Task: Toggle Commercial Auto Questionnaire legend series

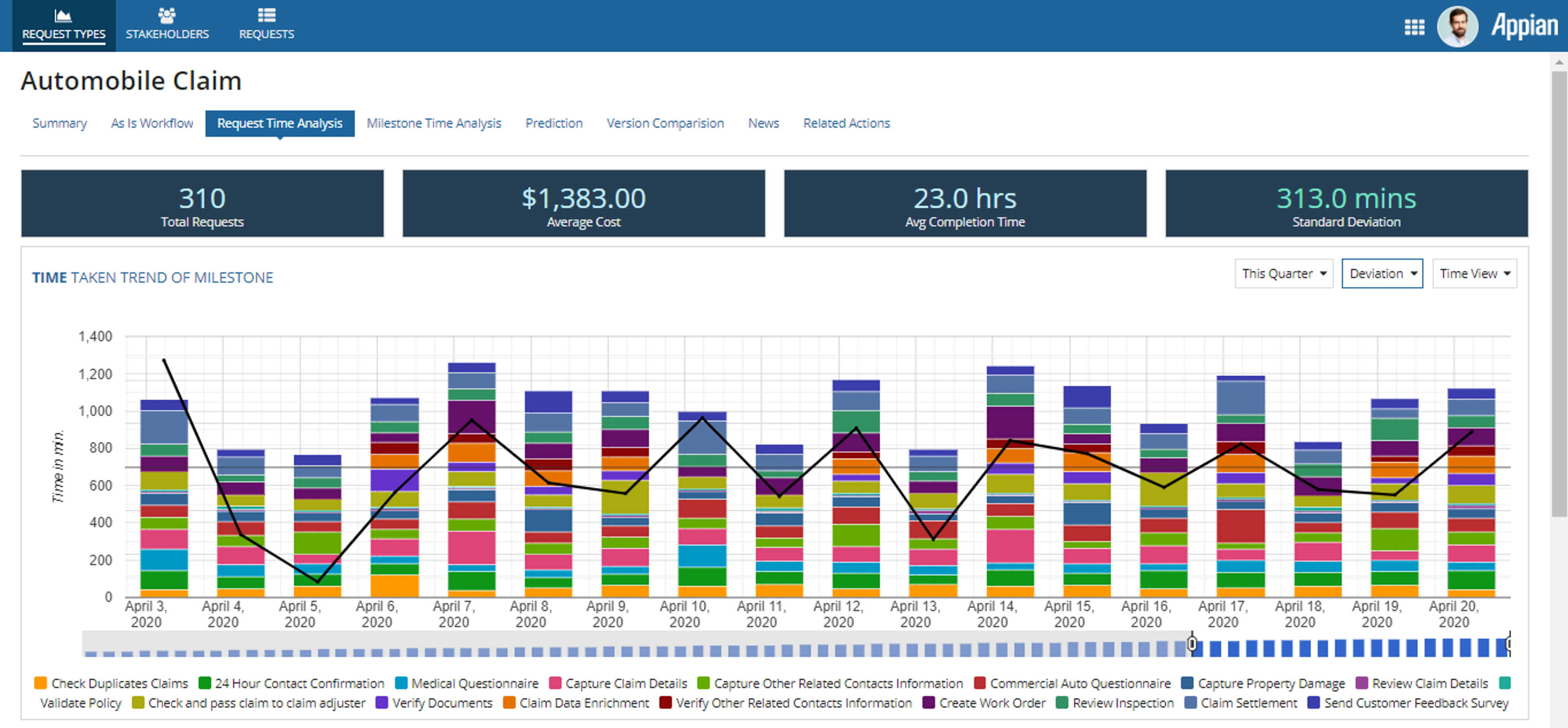Action: [1072, 683]
